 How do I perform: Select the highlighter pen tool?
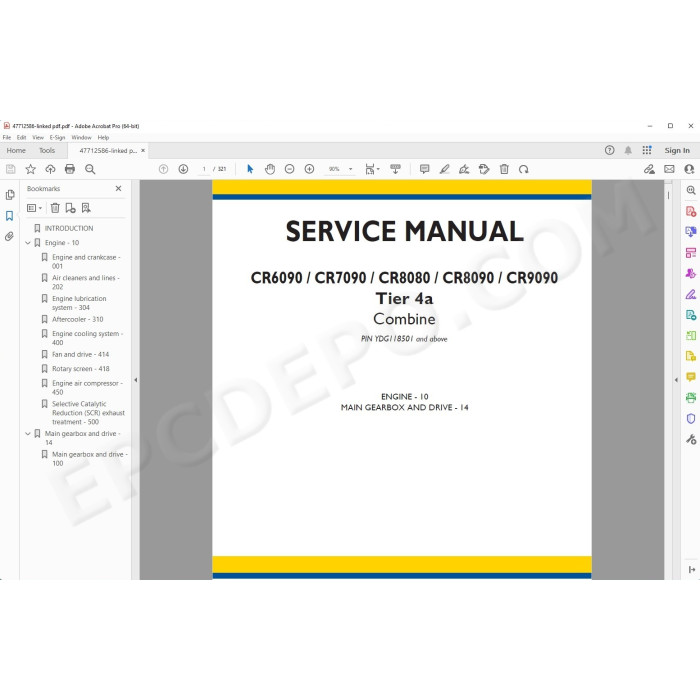[x=444, y=169]
